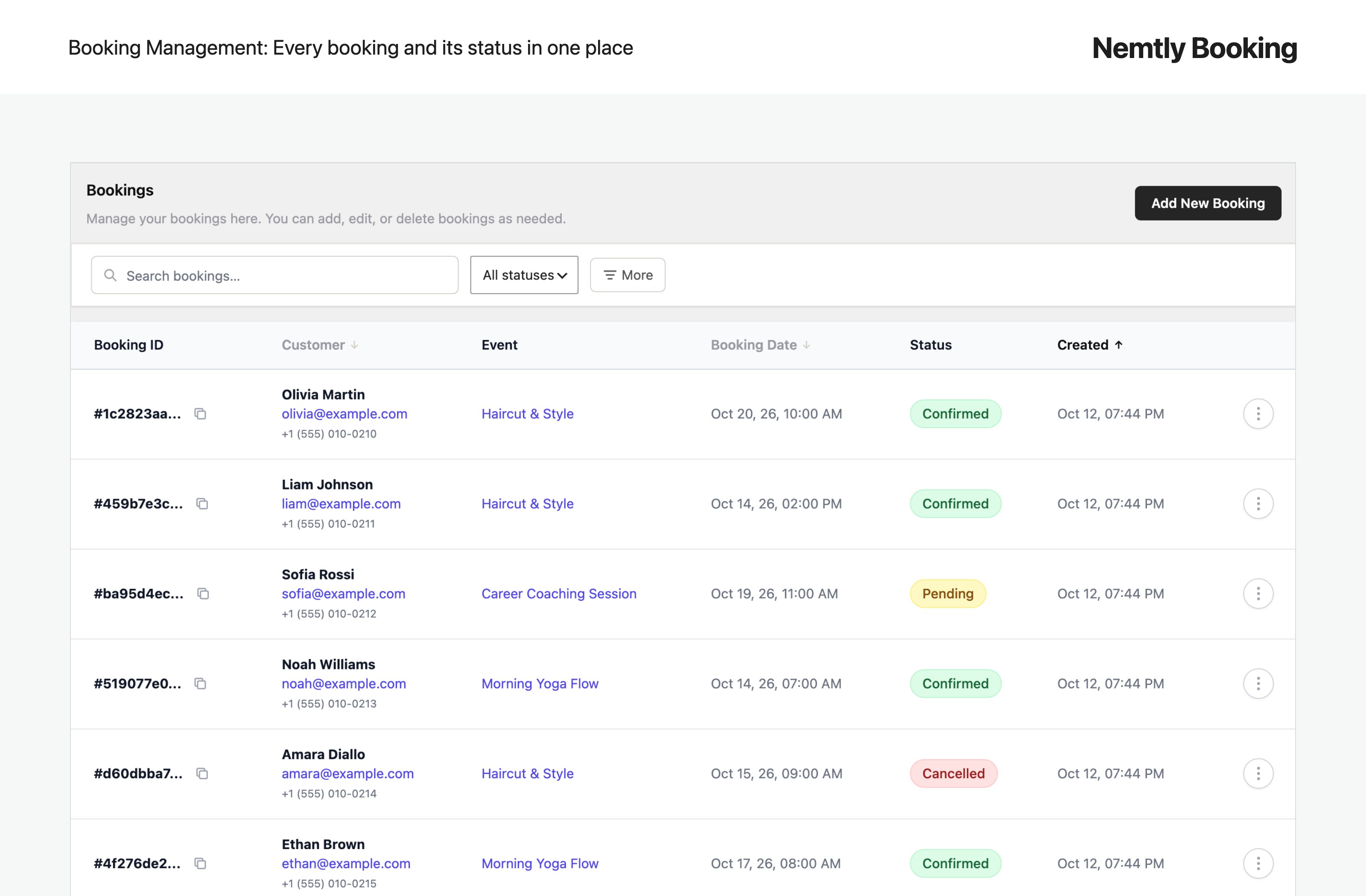Click the Status column header
This screenshot has width=1366, height=896.
(930, 345)
